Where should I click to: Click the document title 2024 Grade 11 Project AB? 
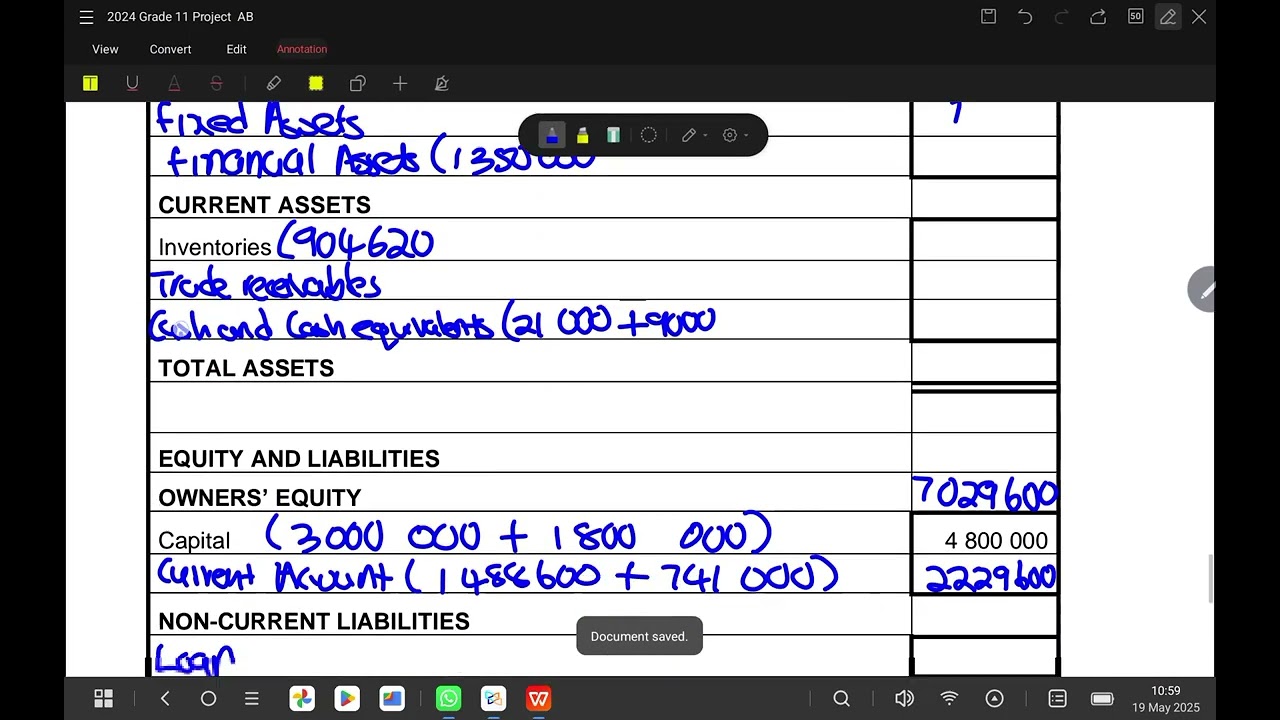tap(180, 17)
